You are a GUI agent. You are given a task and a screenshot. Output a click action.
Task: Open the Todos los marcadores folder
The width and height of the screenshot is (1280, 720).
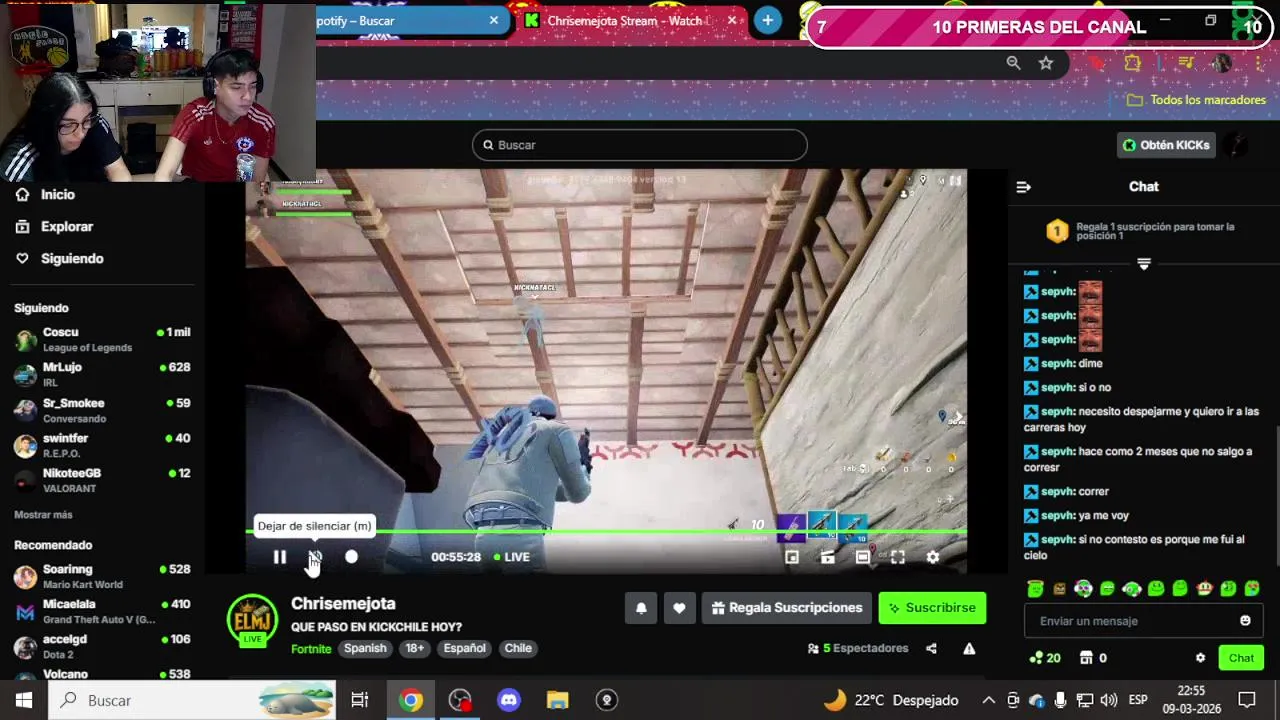pyautogui.click(x=1196, y=100)
